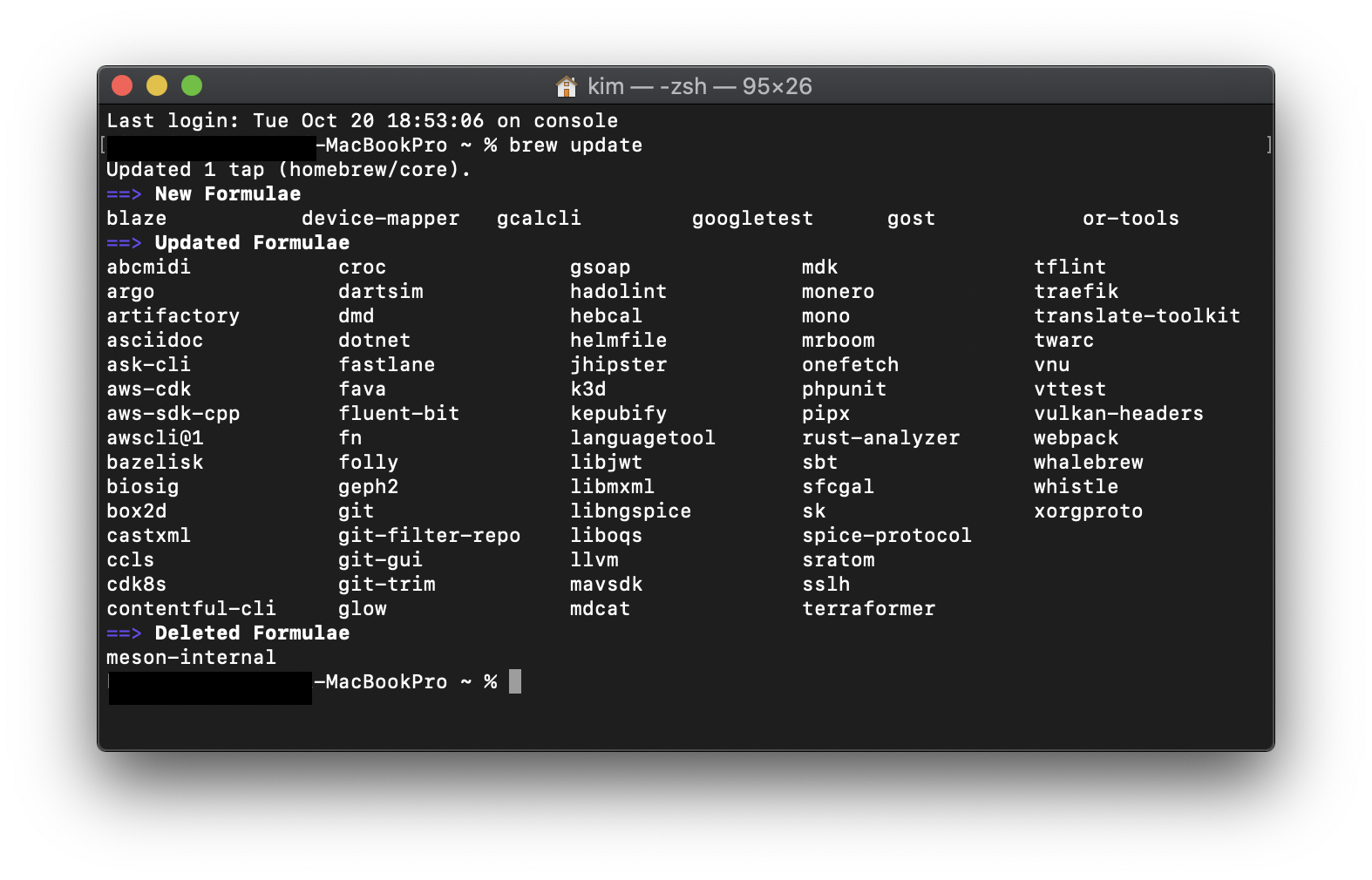This screenshot has width=1372, height=880.
Task: Click the 'awscli@1' formula entry
Action: click(154, 438)
